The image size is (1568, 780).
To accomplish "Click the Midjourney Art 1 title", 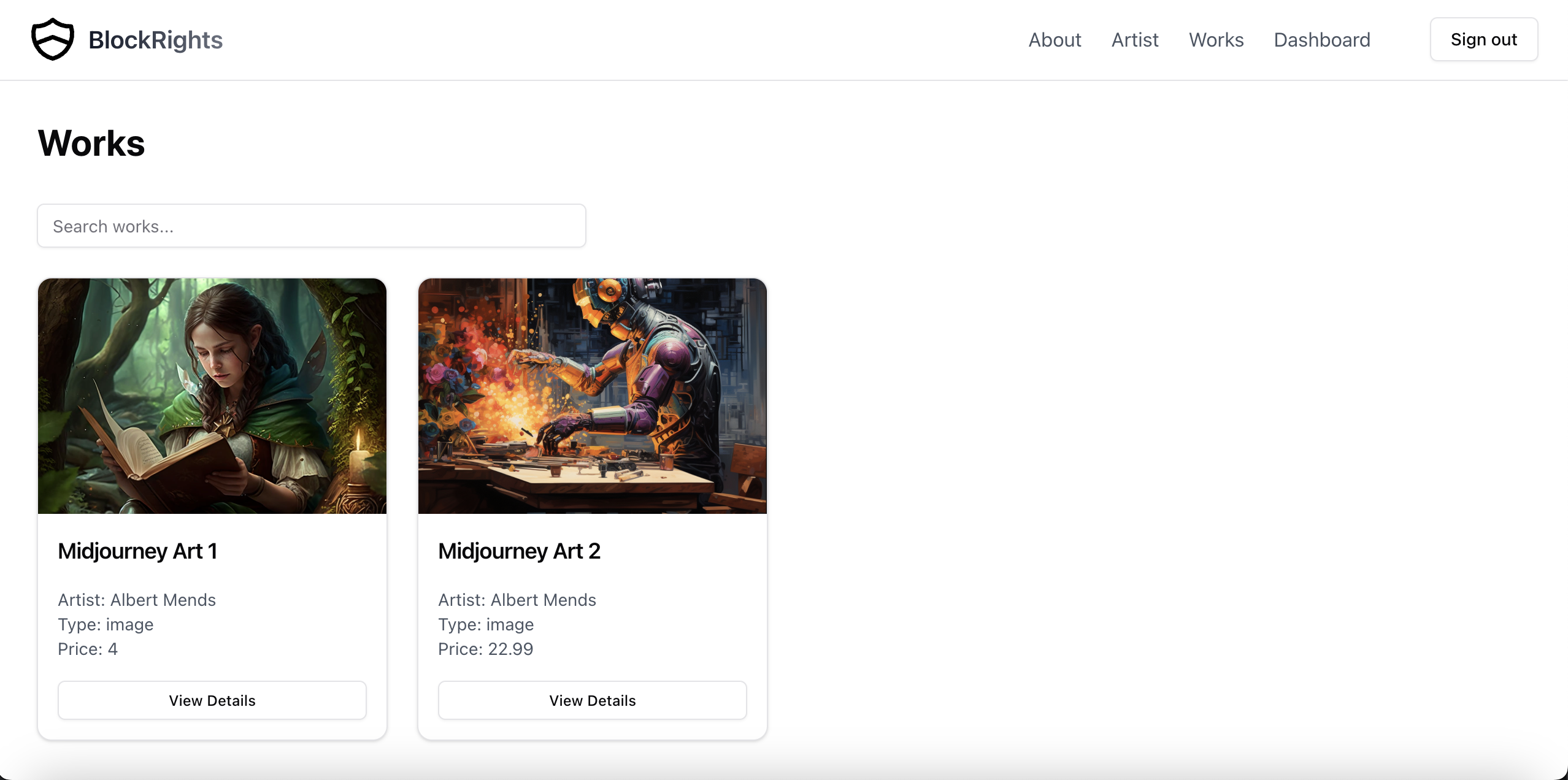I will (137, 551).
